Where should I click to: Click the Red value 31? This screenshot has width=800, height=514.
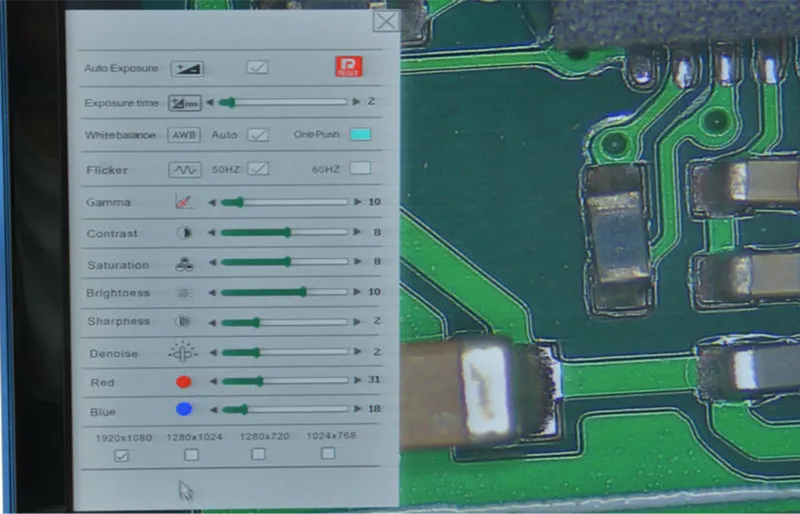point(374,380)
